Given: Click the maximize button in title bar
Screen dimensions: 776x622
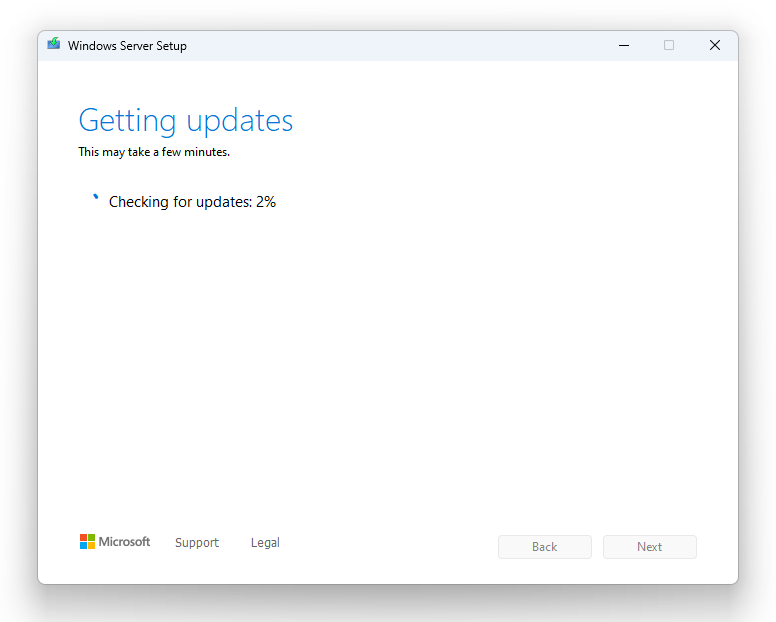Looking at the screenshot, I should coord(669,46).
